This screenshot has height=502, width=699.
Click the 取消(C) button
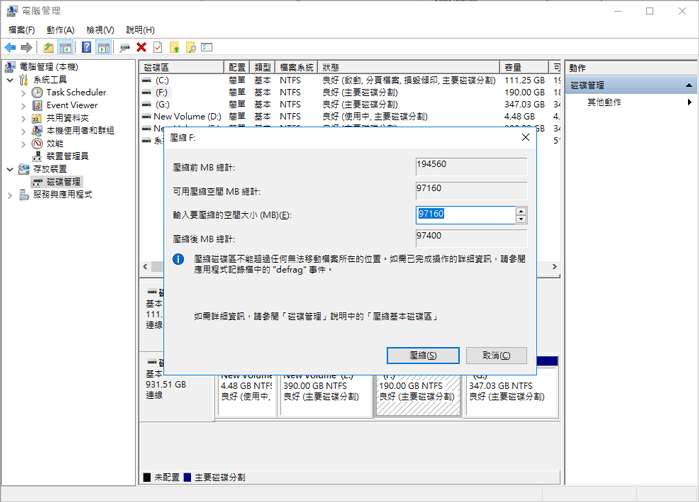point(496,355)
